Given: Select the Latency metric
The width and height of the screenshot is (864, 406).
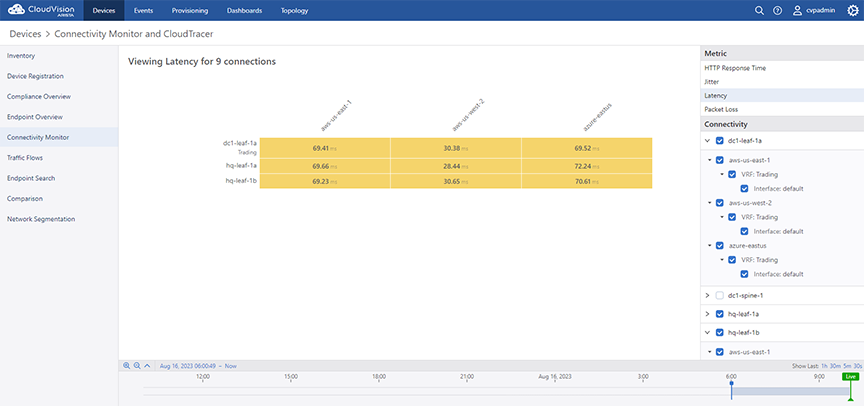Looking at the screenshot, I should pyautogui.click(x=782, y=95).
